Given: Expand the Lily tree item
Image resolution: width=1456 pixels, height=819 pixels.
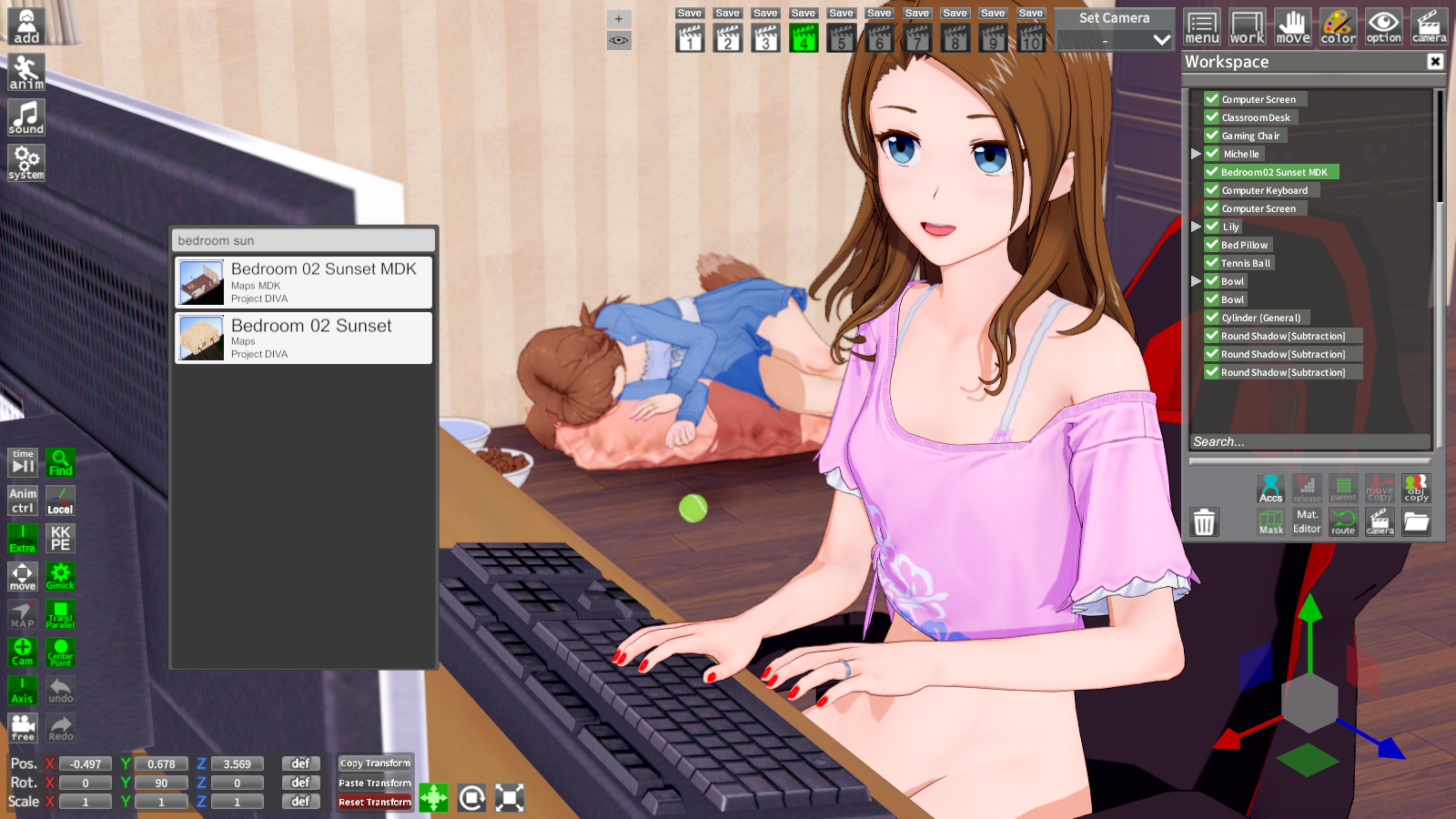Looking at the screenshot, I should (x=1196, y=227).
